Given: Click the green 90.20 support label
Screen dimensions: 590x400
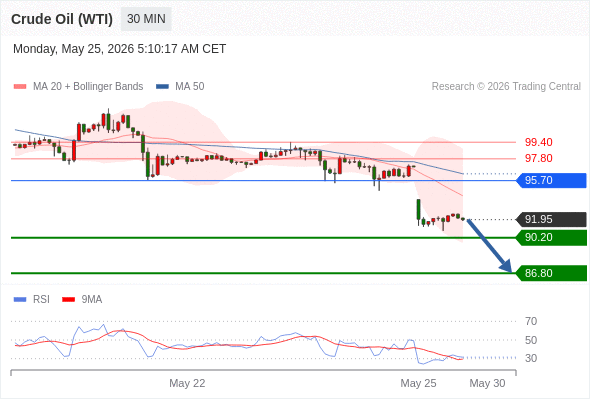Looking at the screenshot, I should click(x=551, y=237).
